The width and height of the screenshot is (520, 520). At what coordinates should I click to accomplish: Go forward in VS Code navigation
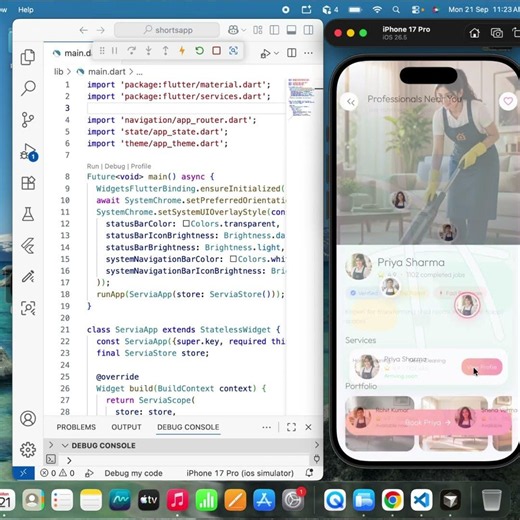pos(101,30)
